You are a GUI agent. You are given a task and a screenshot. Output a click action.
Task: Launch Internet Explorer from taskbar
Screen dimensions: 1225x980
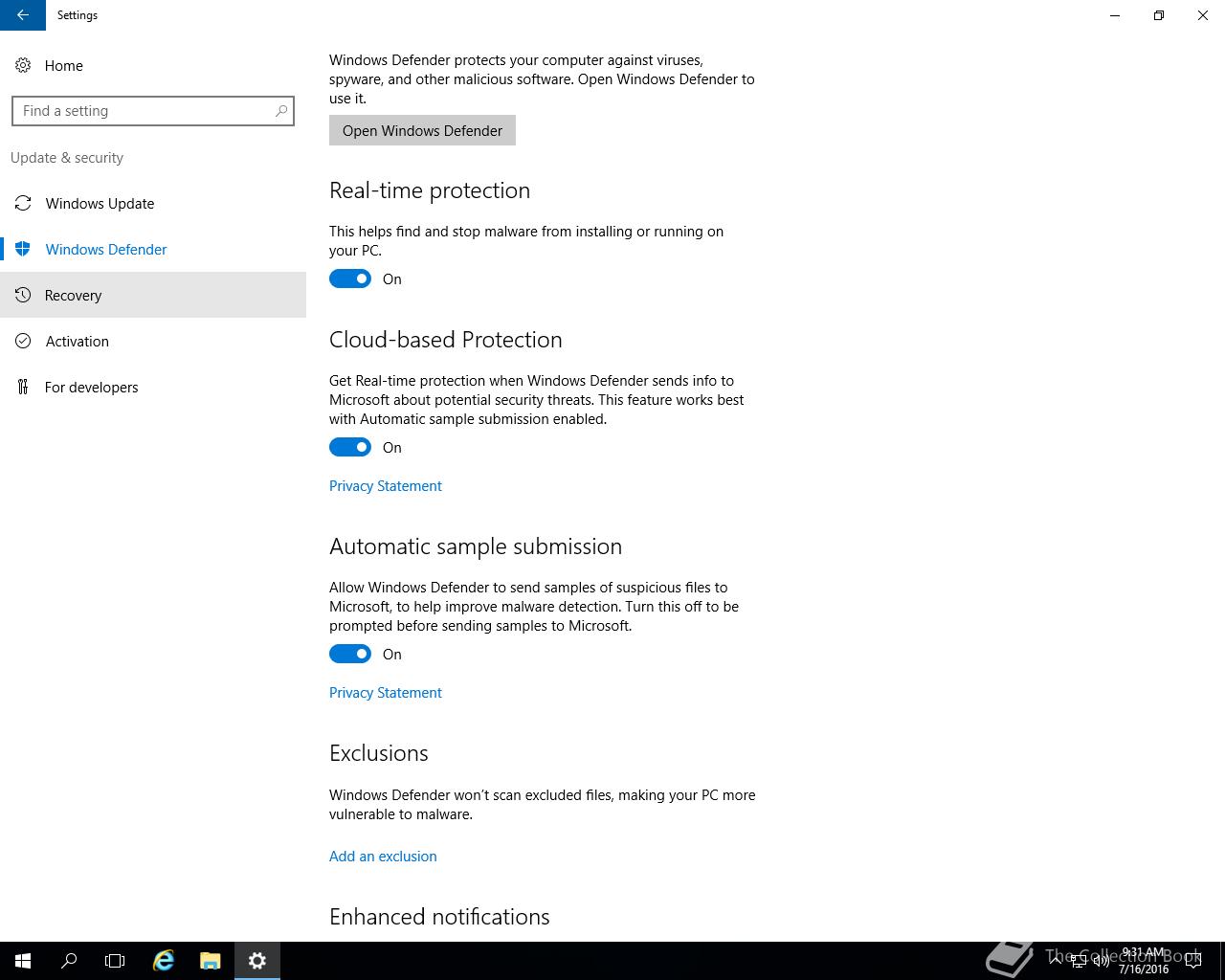coord(164,961)
